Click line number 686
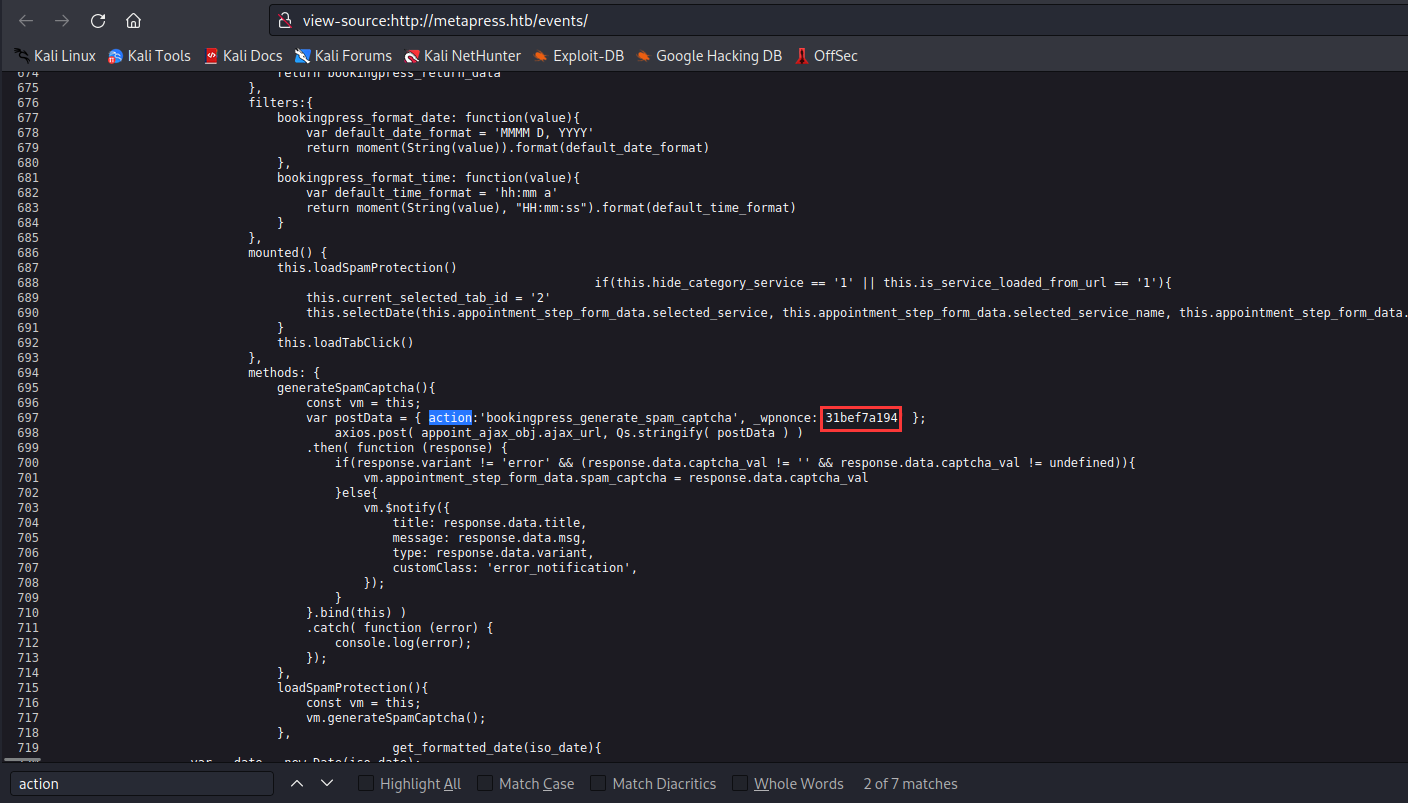Image resolution: width=1408 pixels, height=803 pixels. click(28, 253)
